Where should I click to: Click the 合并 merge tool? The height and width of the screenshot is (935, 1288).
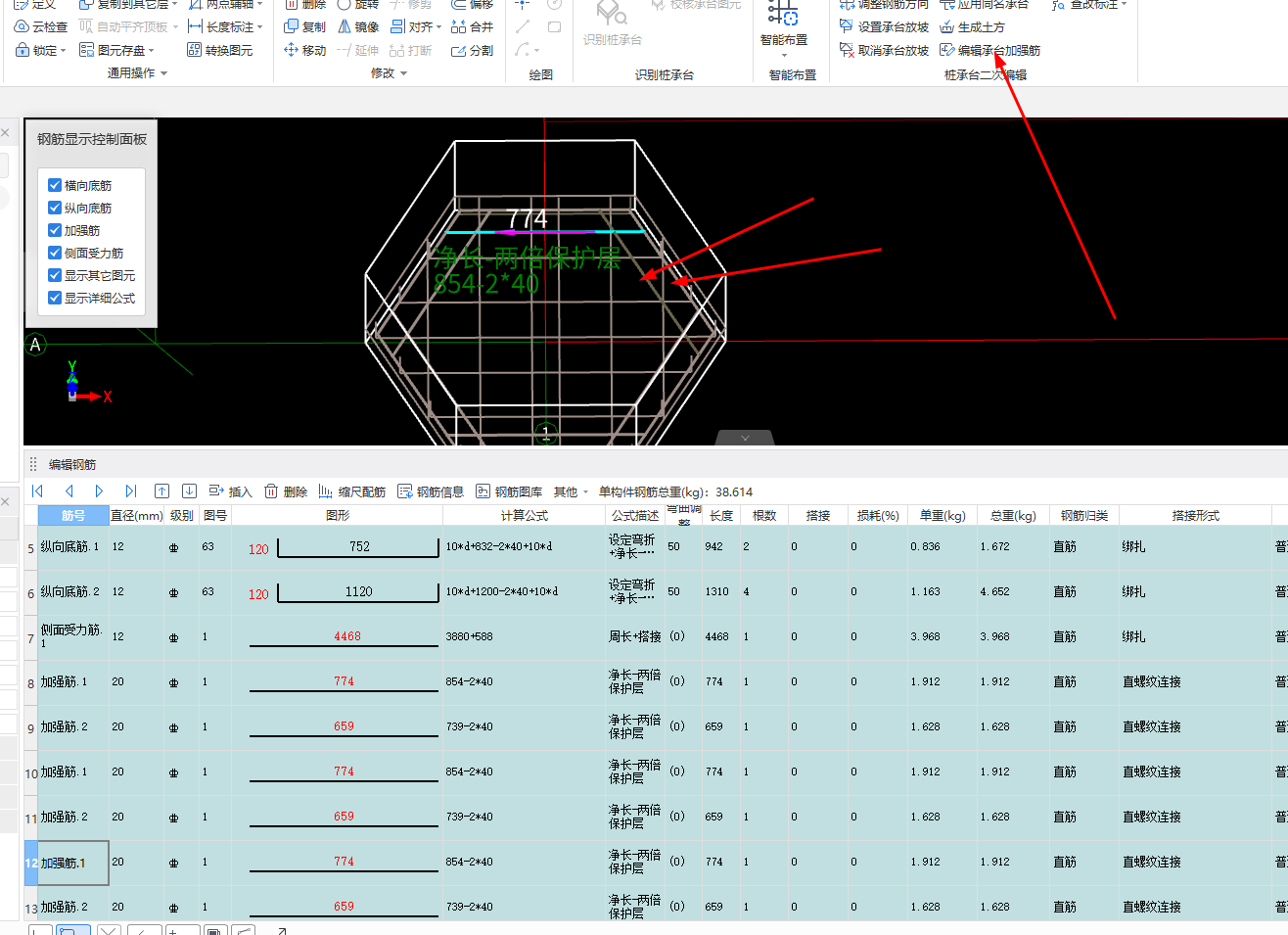click(472, 27)
